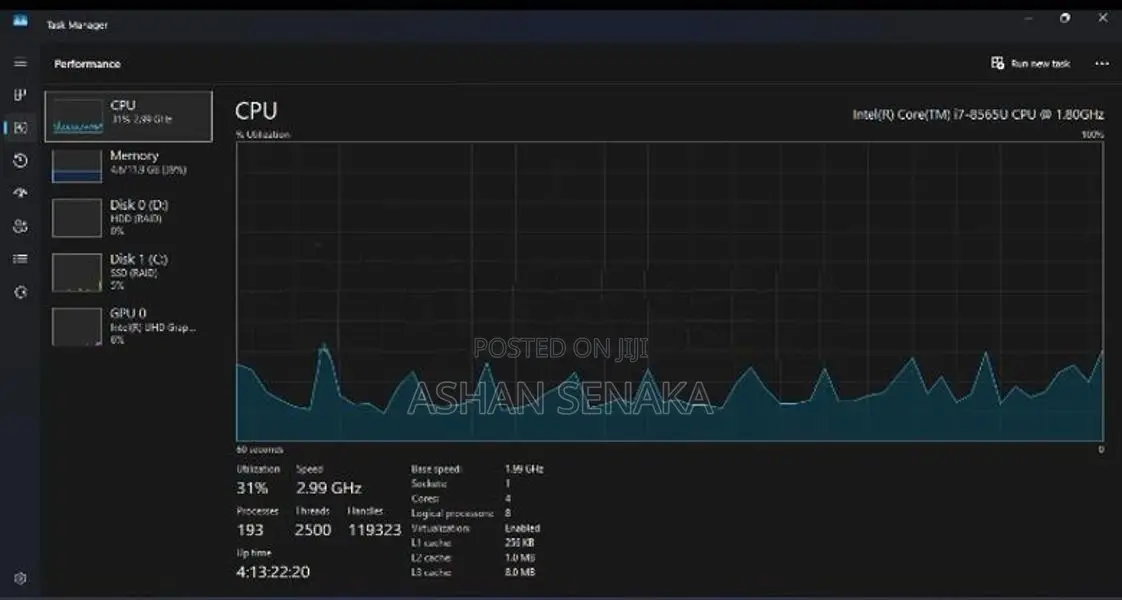
Task: Click the Base speed label
Action: pyautogui.click(x=436, y=469)
